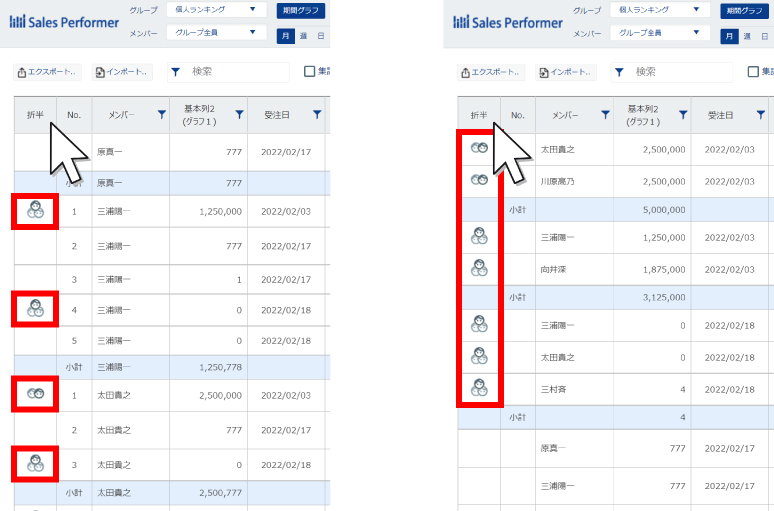Switch to the 週 period tab in right panel
The image size is (774, 511).
coord(746,36)
